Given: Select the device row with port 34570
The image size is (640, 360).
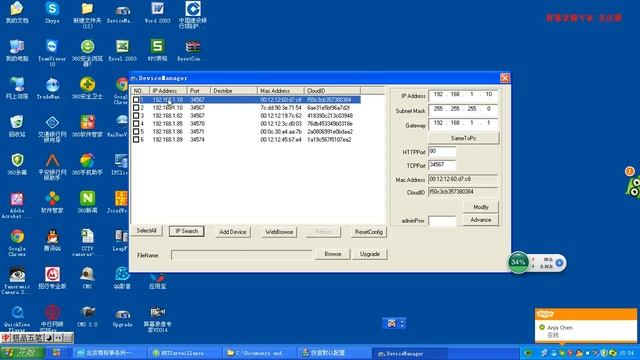Looking at the screenshot, I should tap(247, 124).
